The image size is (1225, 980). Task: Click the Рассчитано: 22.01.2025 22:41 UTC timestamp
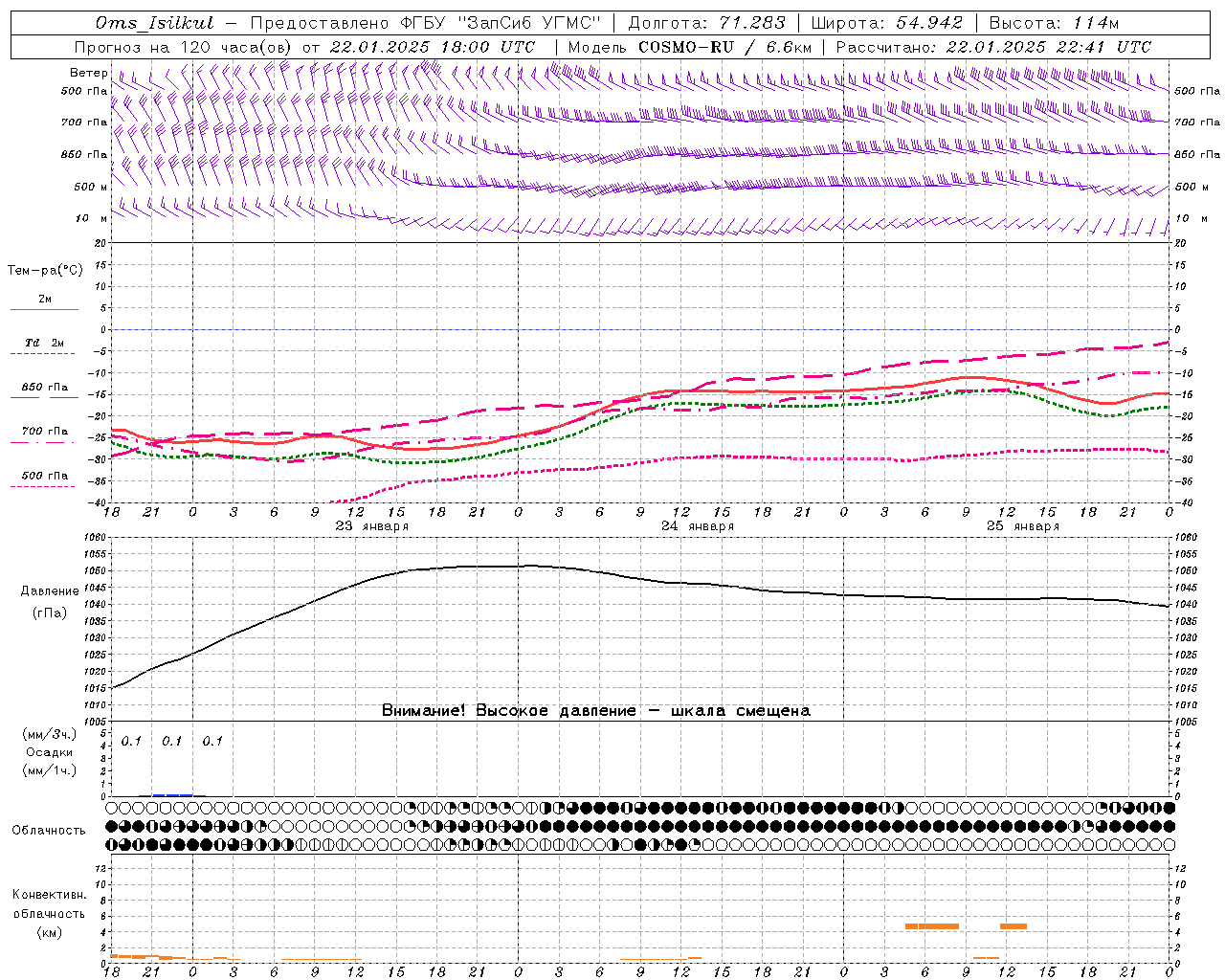(993, 47)
